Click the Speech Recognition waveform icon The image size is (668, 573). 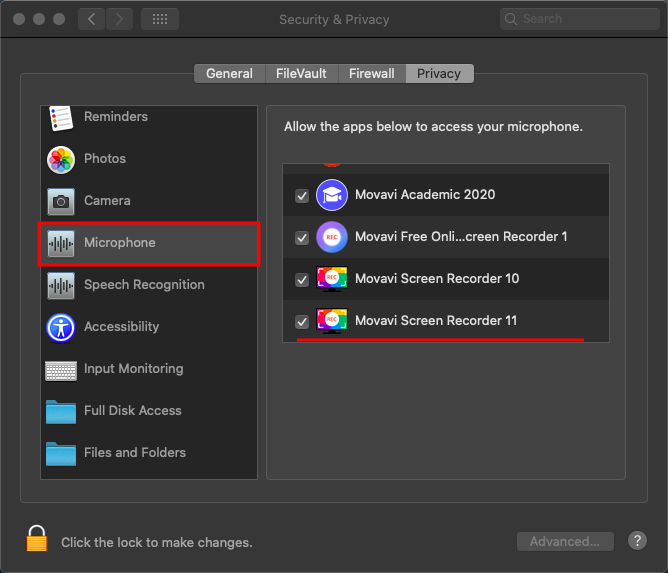point(61,285)
